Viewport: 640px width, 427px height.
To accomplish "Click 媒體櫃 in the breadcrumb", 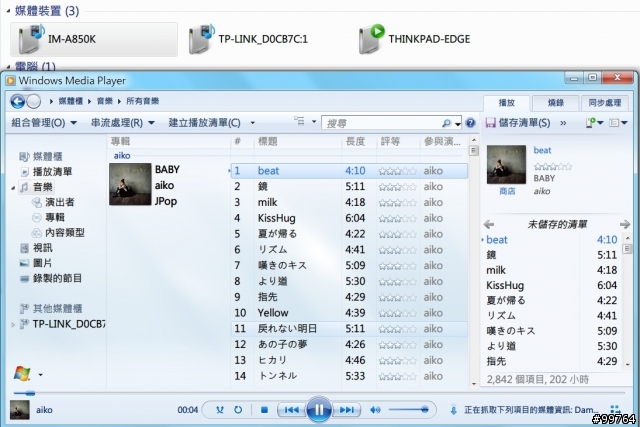I will click(70, 101).
